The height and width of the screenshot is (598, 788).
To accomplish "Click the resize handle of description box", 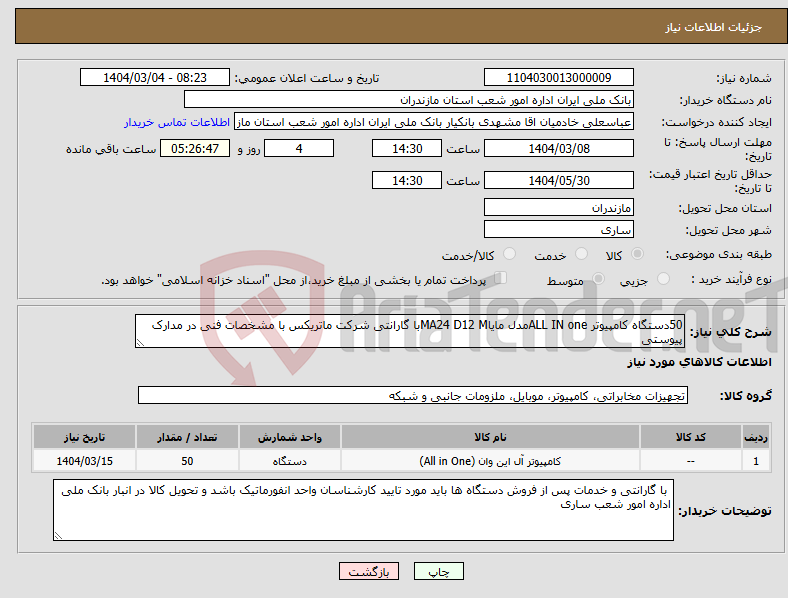I will point(140,343).
